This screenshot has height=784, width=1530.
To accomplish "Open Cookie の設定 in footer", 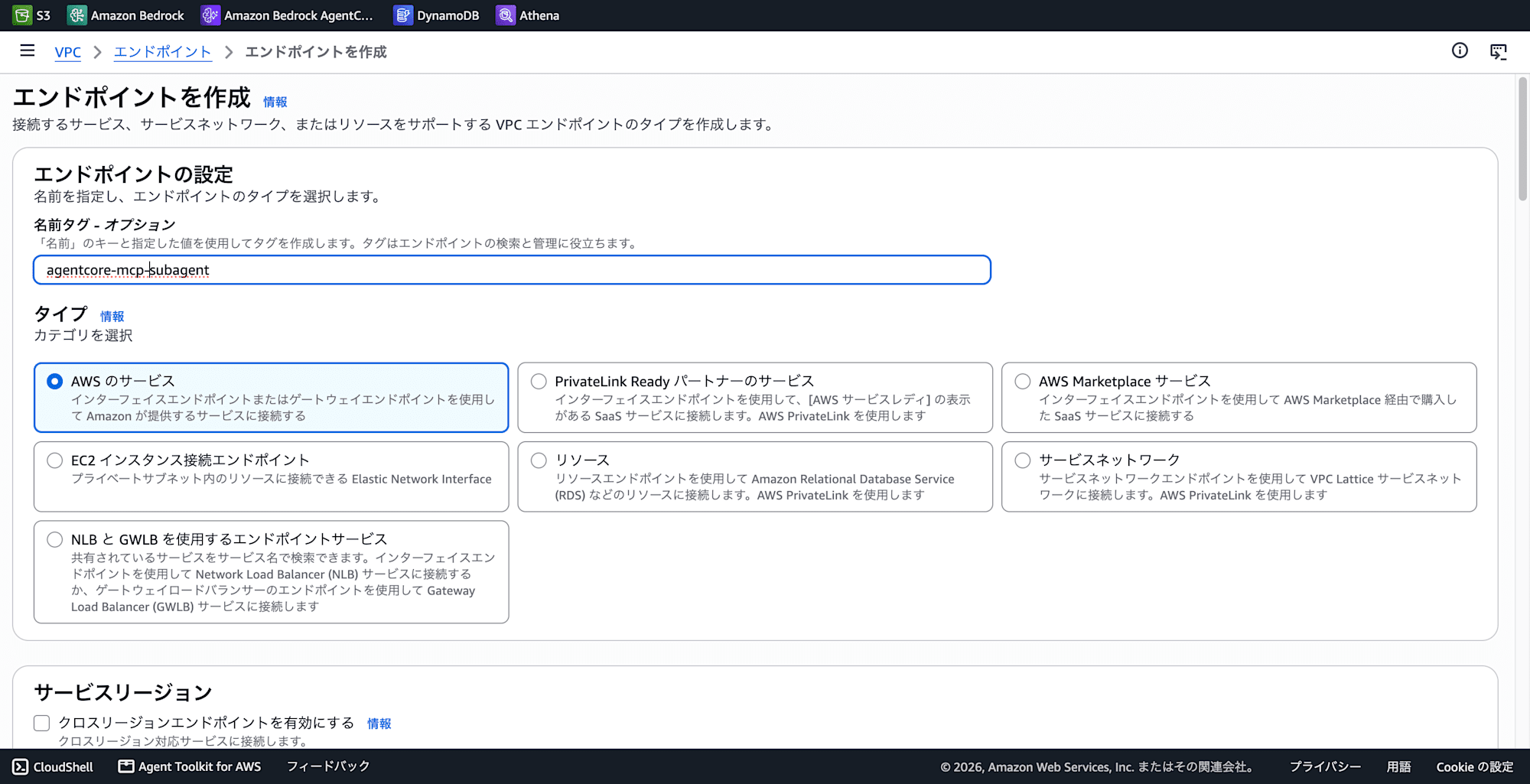I will pos(1474,767).
